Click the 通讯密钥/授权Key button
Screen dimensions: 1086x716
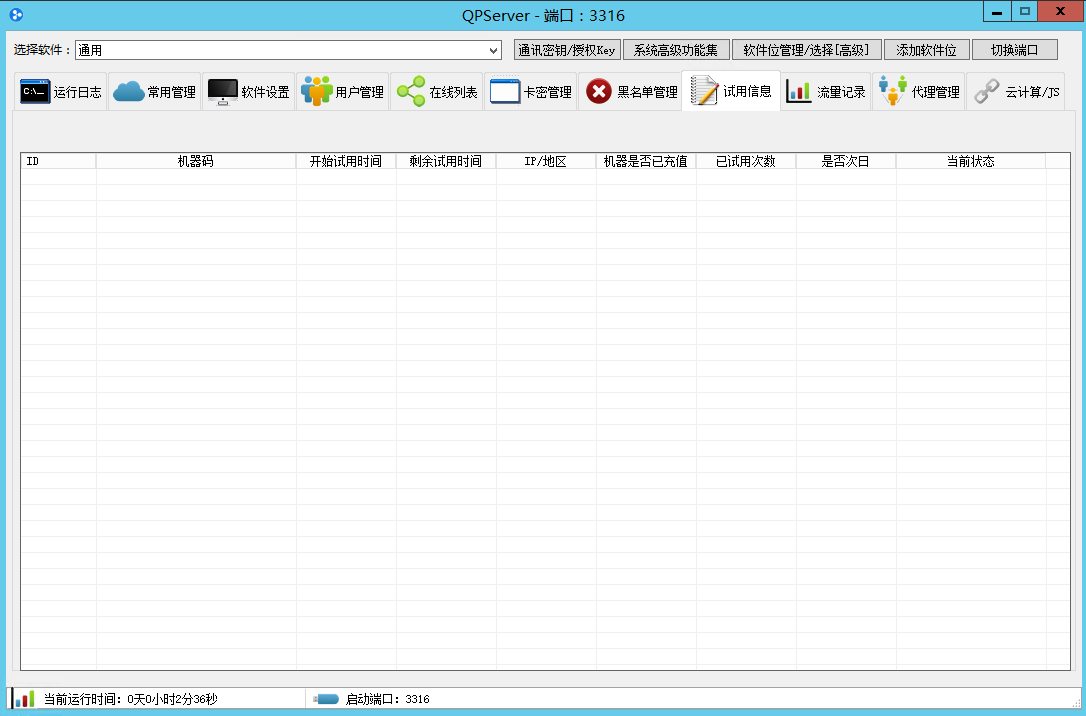click(567, 50)
